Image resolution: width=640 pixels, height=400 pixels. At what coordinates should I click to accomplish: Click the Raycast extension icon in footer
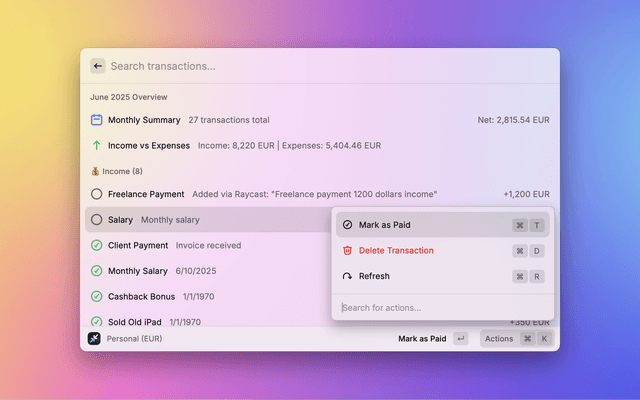click(x=93, y=339)
